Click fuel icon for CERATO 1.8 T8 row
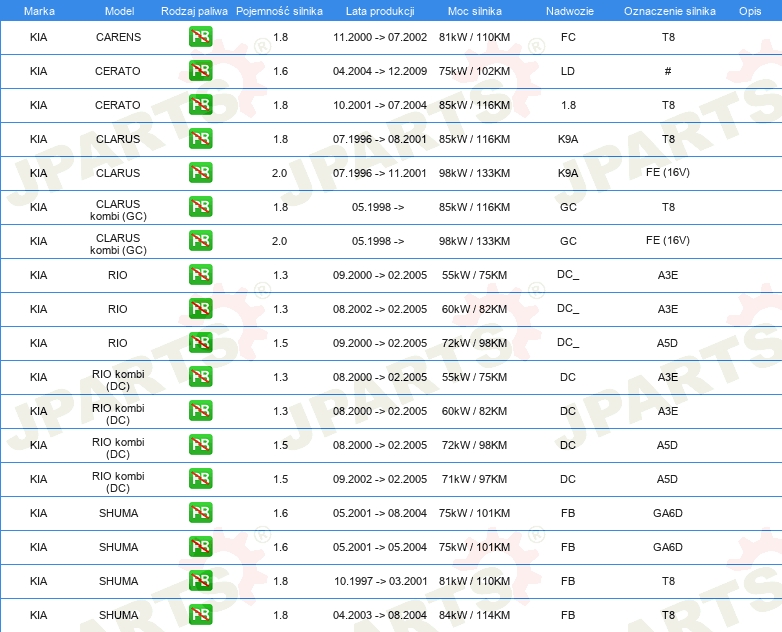This screenshot has height=632, width=782. click(200, 105)
